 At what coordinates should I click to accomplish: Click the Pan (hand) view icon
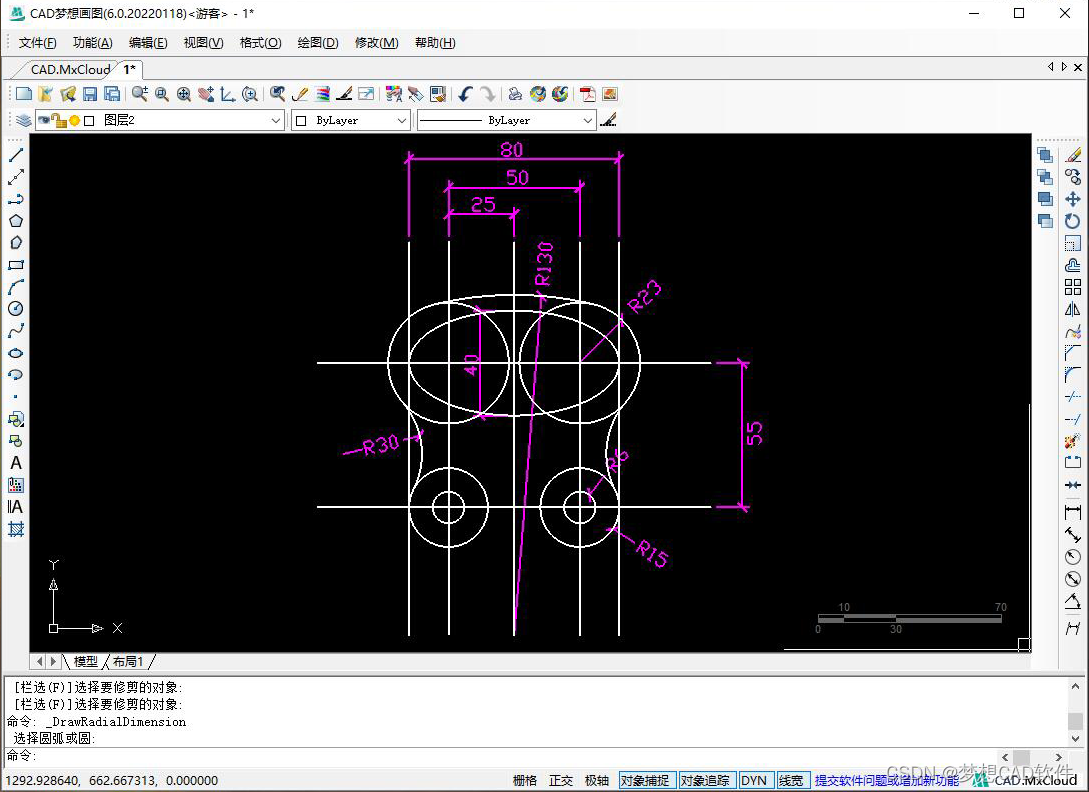pos(206,94)
